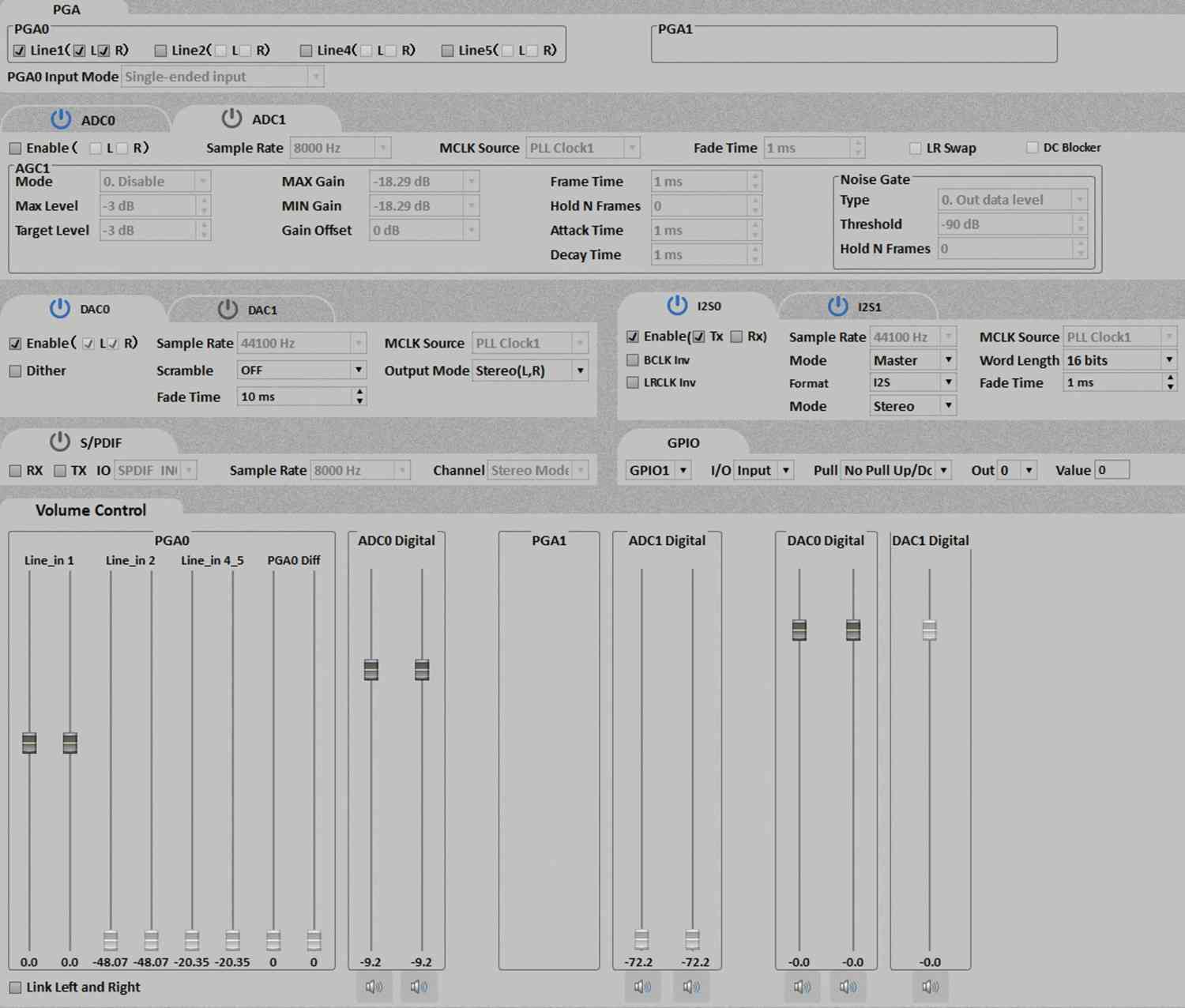The height and width of the screenshot is (1008, 1185).
Task: Select the GPIO tab
Action: pos(683,442)
